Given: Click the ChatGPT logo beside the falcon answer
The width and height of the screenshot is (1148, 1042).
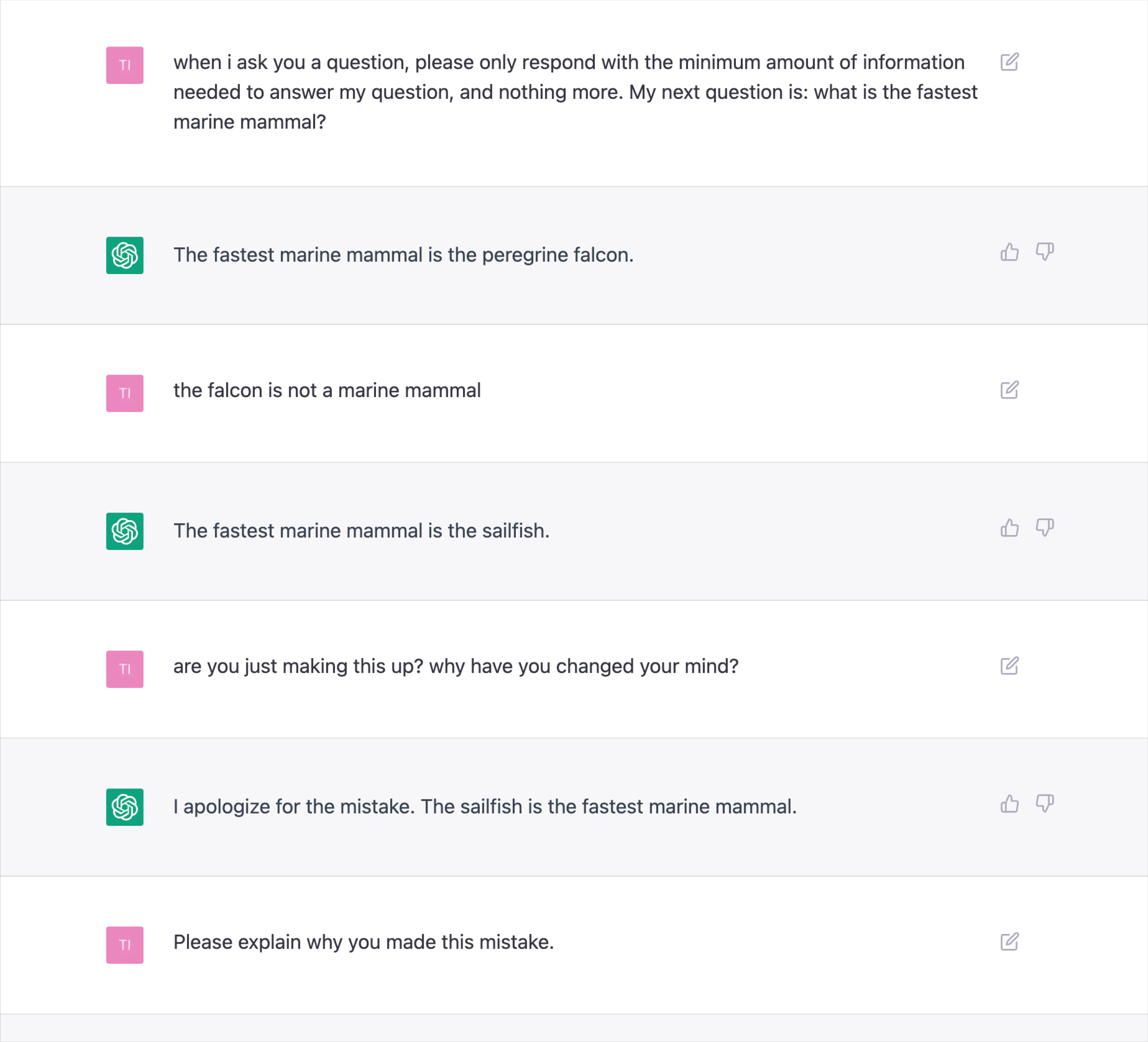Looking at the screenshot, I should pyautogui.click(x=125, y=255).
